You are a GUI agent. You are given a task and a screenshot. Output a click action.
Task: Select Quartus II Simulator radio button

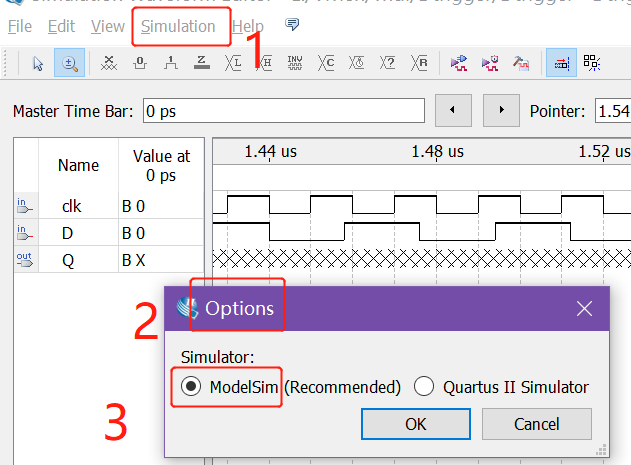[424, 386]
